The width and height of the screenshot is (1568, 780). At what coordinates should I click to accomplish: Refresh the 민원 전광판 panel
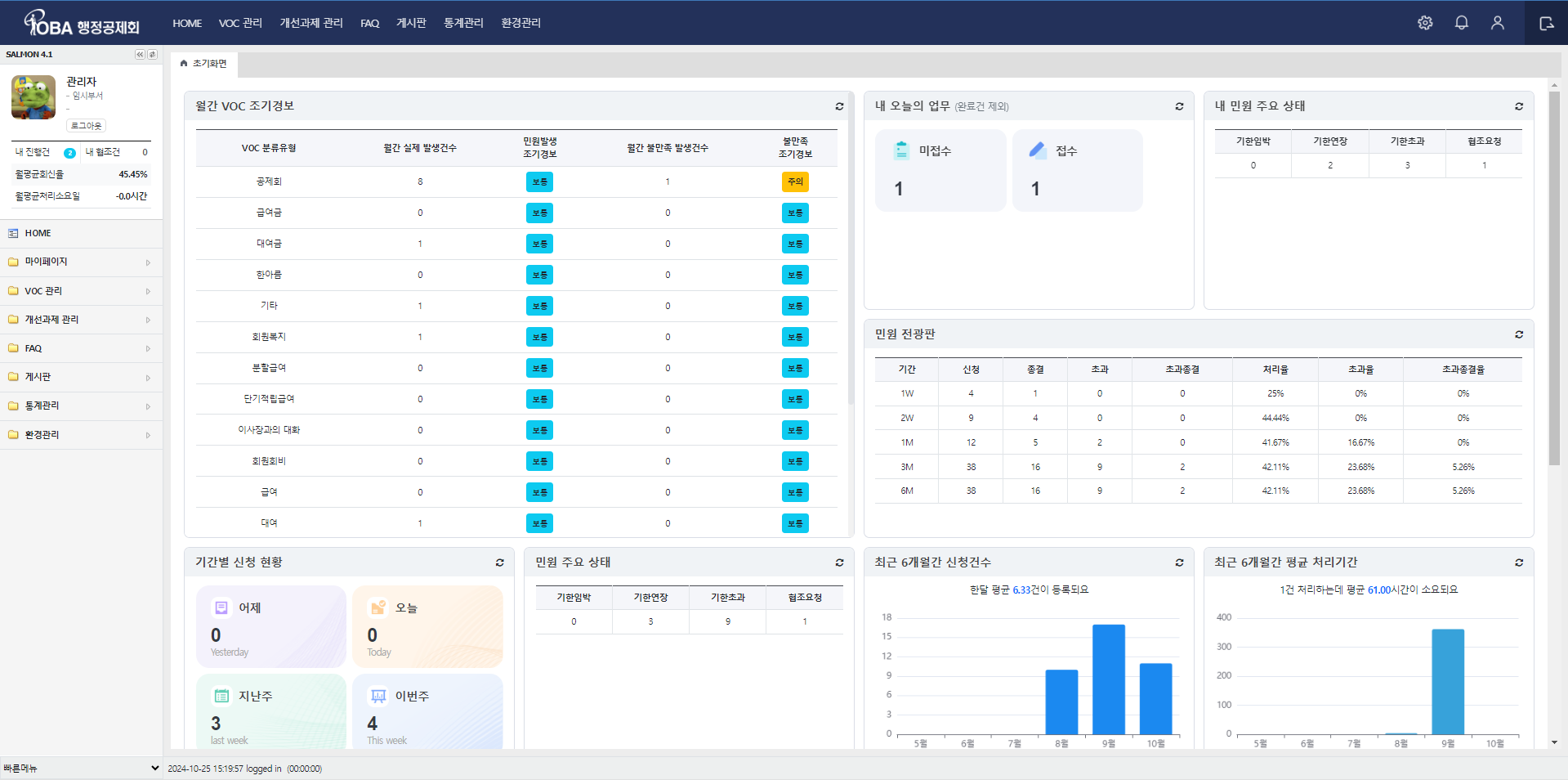(1519, 334)
